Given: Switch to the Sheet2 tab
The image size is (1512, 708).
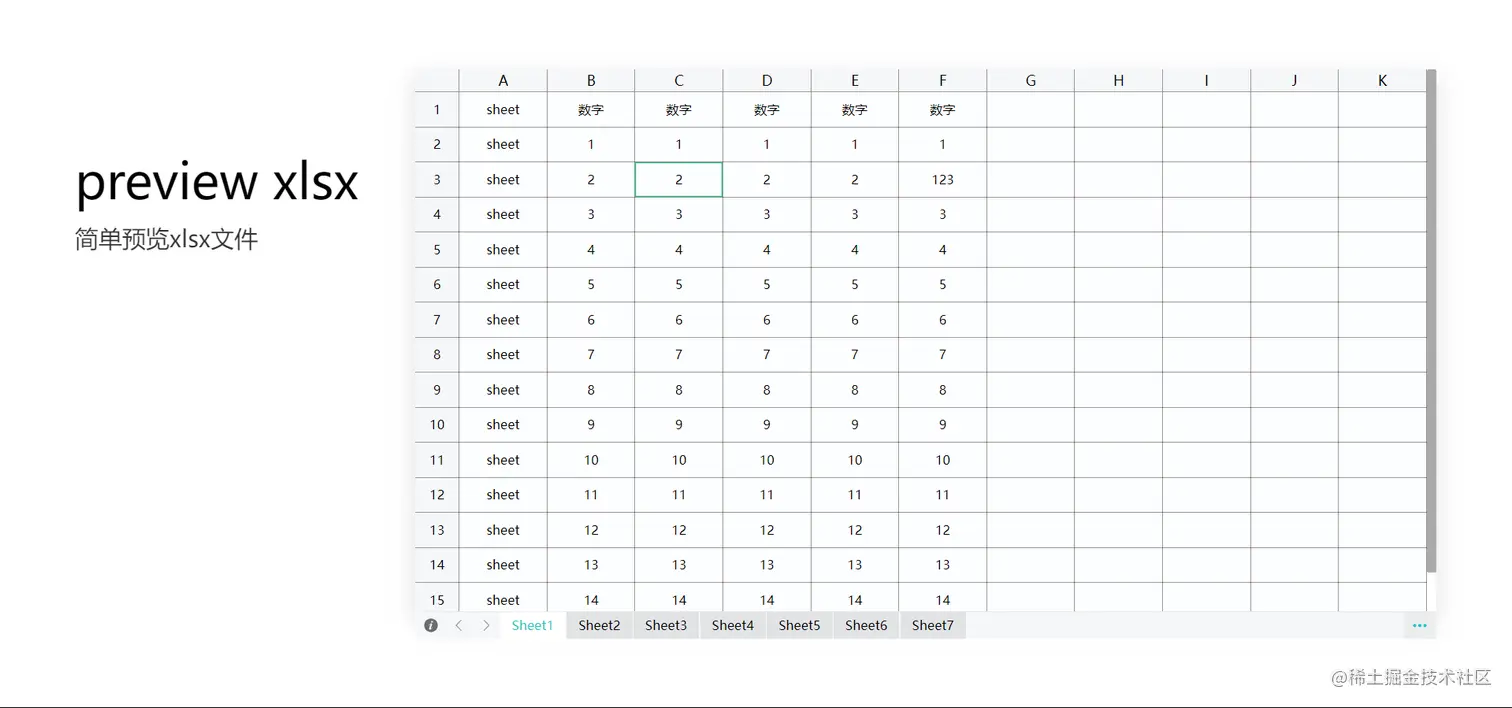Looking at the screenshot, I should point(599,625).
